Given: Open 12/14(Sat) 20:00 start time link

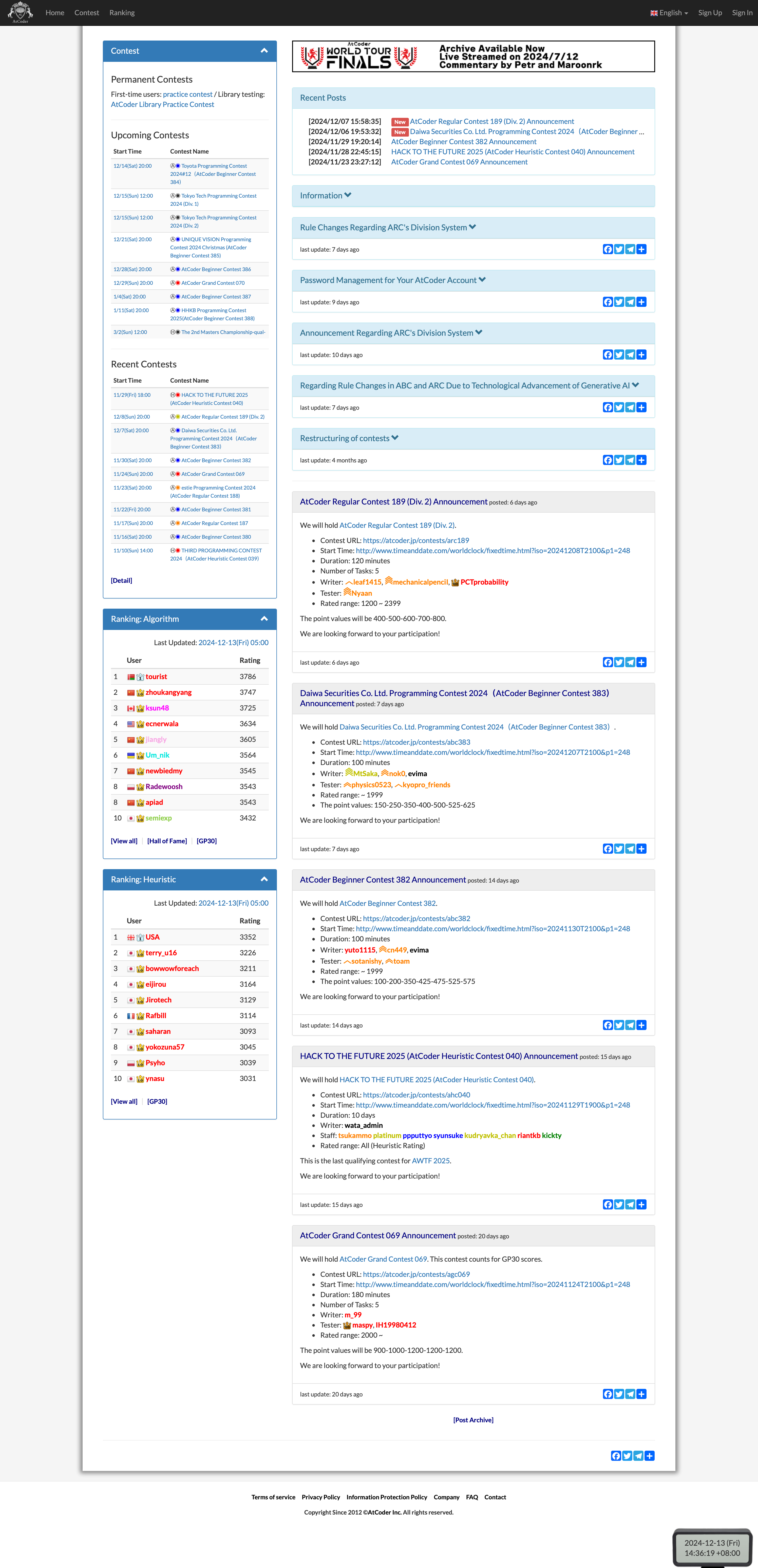Looking at the screenshot, I should click(132, 166).
